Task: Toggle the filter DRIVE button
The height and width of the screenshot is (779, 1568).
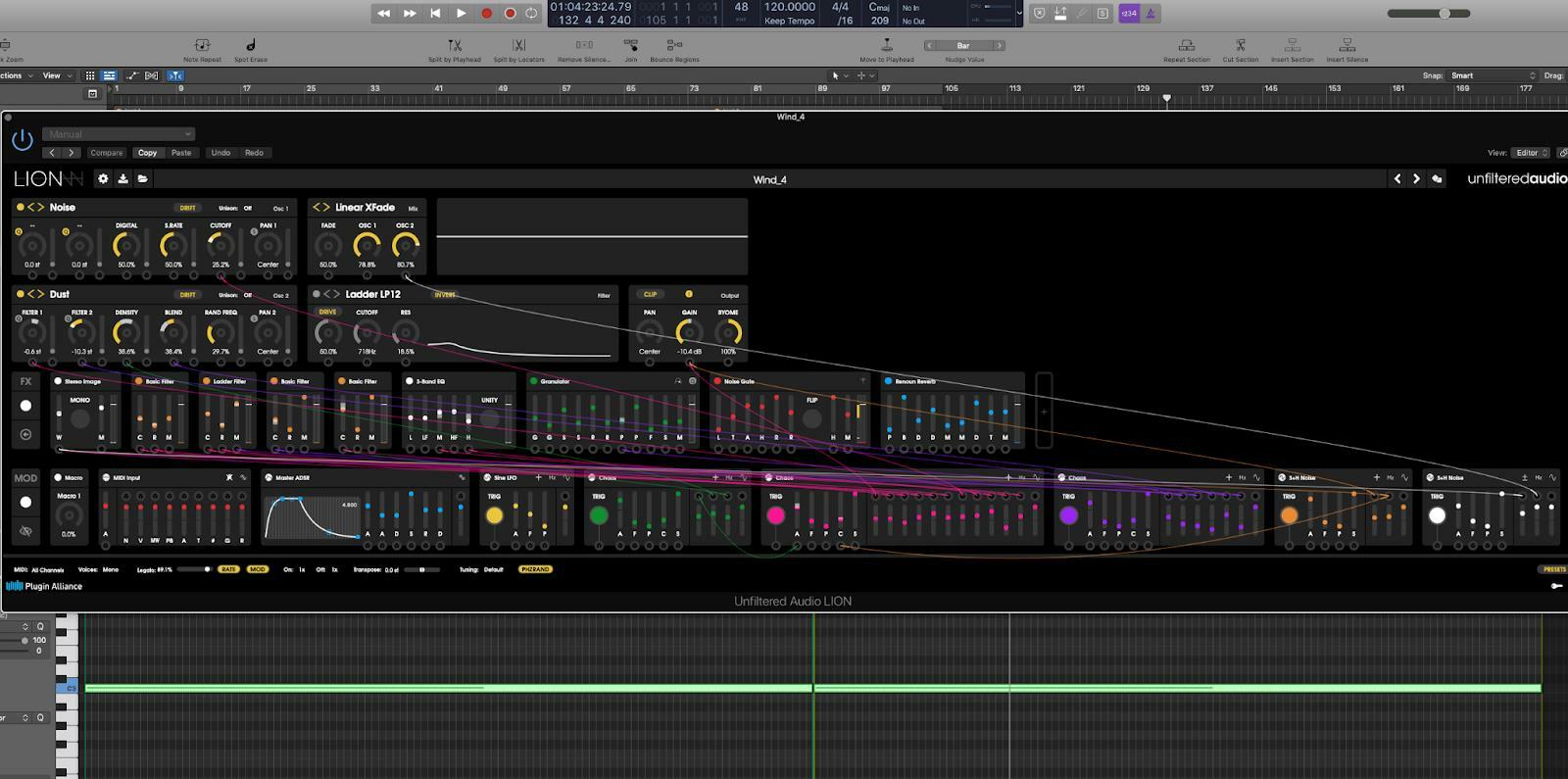Action: pyautogui.click(x=327, y=312)
